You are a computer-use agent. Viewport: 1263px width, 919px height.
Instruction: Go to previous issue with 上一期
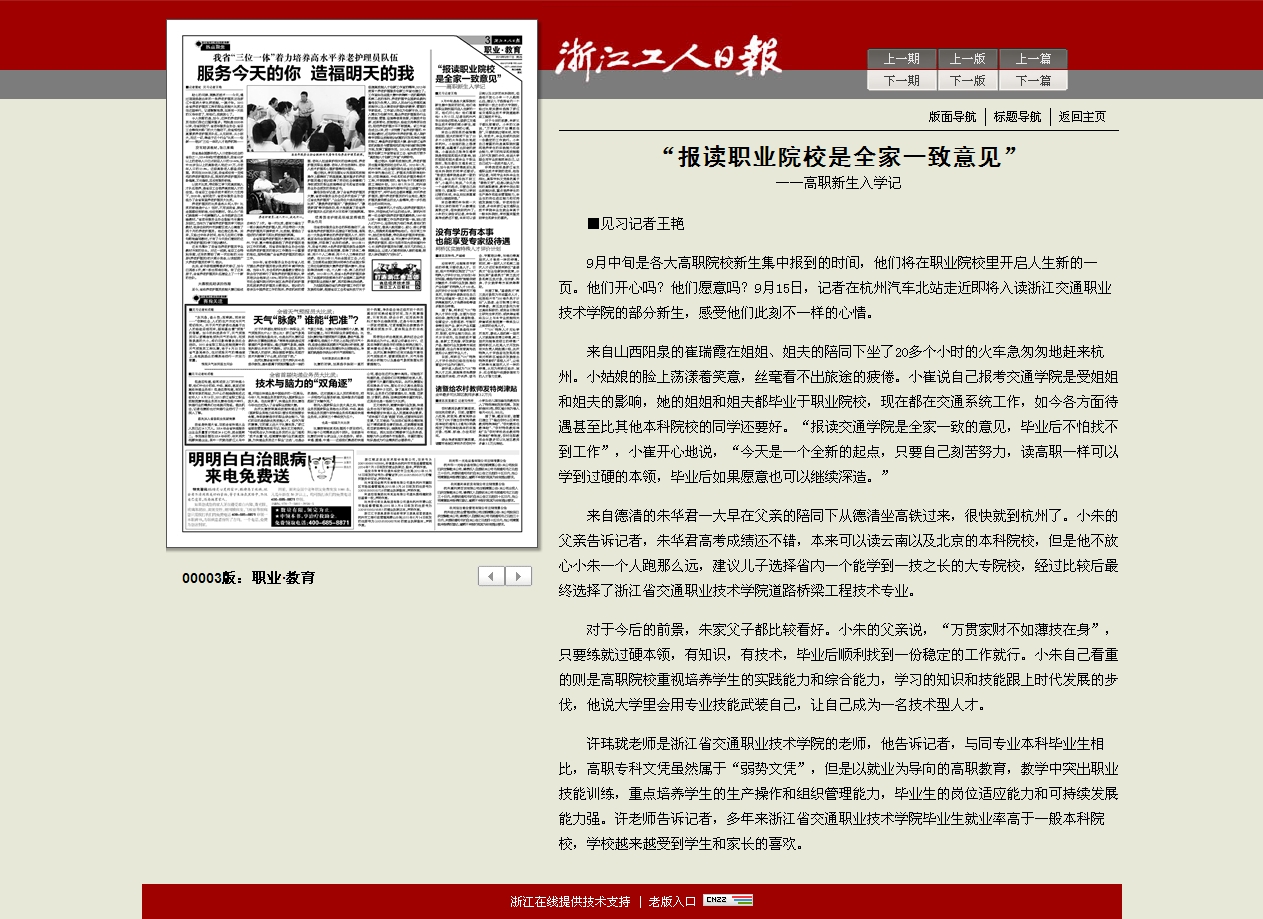tap(901, 59)
